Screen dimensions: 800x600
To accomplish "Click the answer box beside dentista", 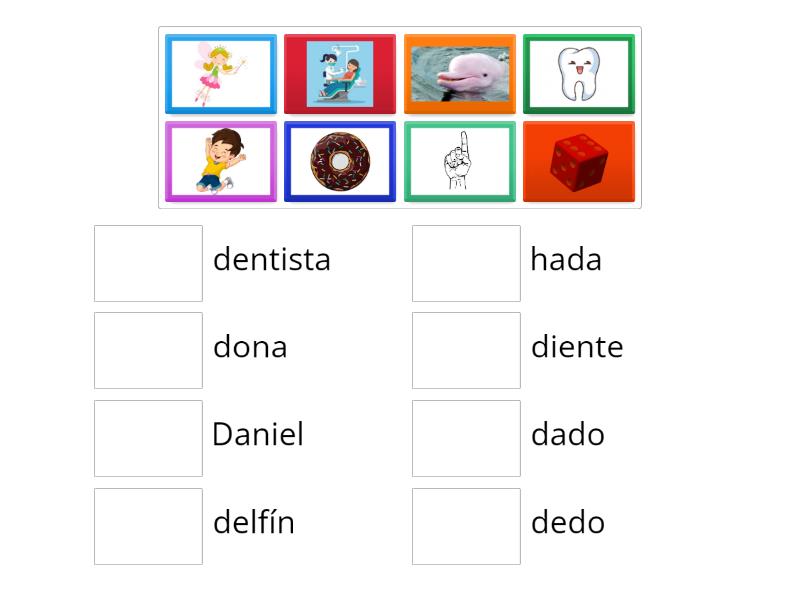I will click(148, 261).
